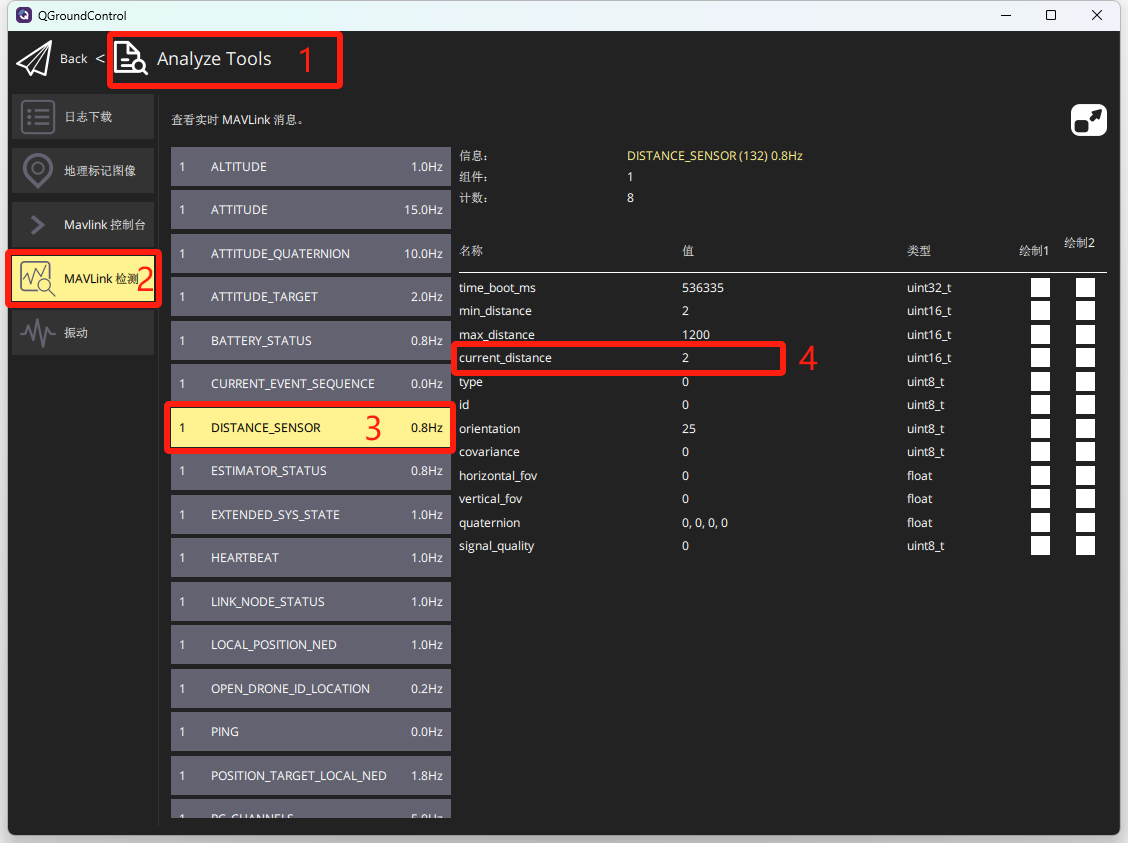Click the Analyze Tools document-search icon
Image resolution: width=1128 pixels, height=843 pixels.
130,58
